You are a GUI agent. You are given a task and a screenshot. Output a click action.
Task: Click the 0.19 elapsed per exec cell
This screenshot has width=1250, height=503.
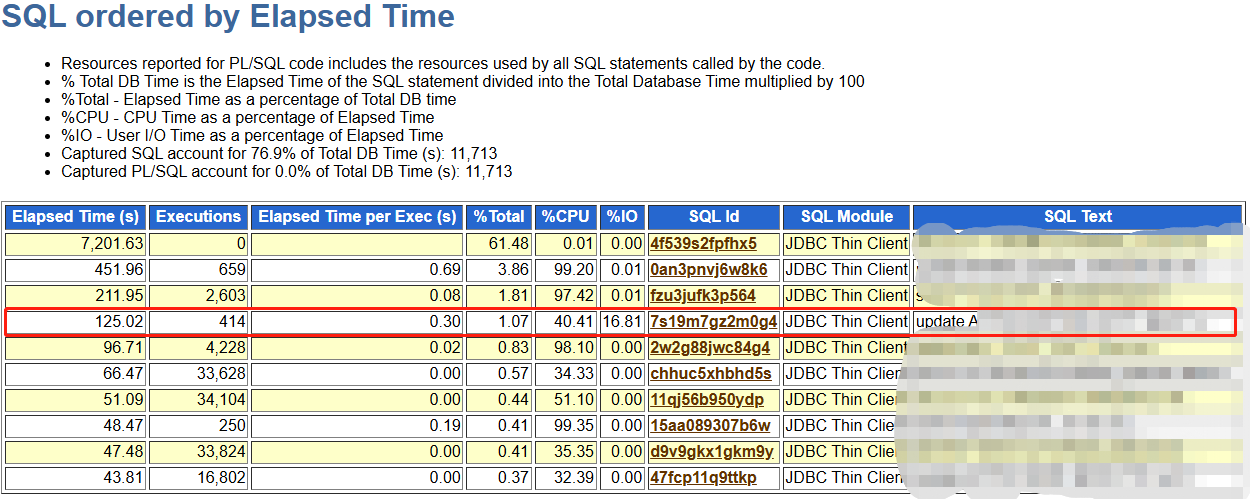click(x=357, y=426)
